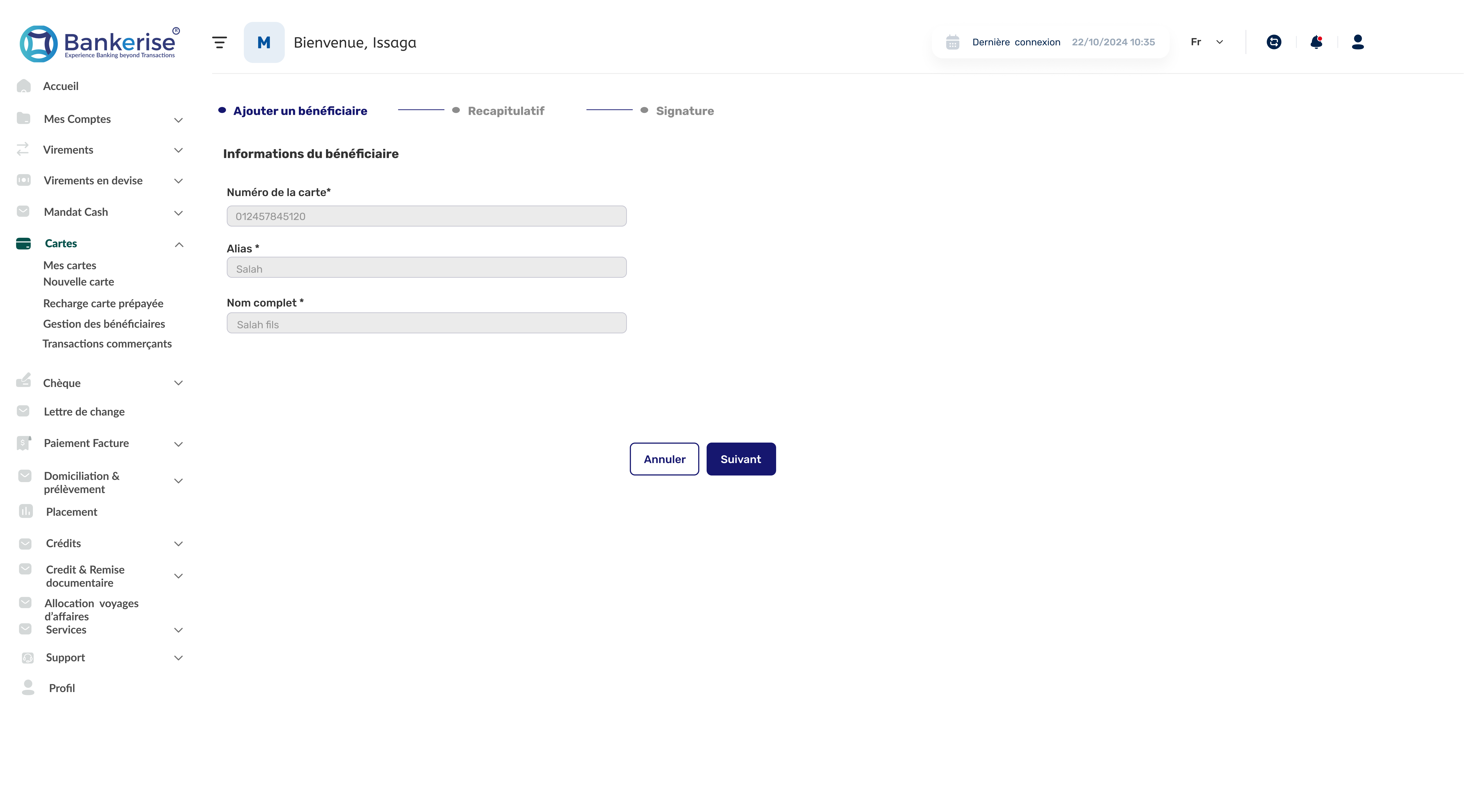
Task: Expand the Credit & Remise documentaire chevron
Action: tap(178, 575)
